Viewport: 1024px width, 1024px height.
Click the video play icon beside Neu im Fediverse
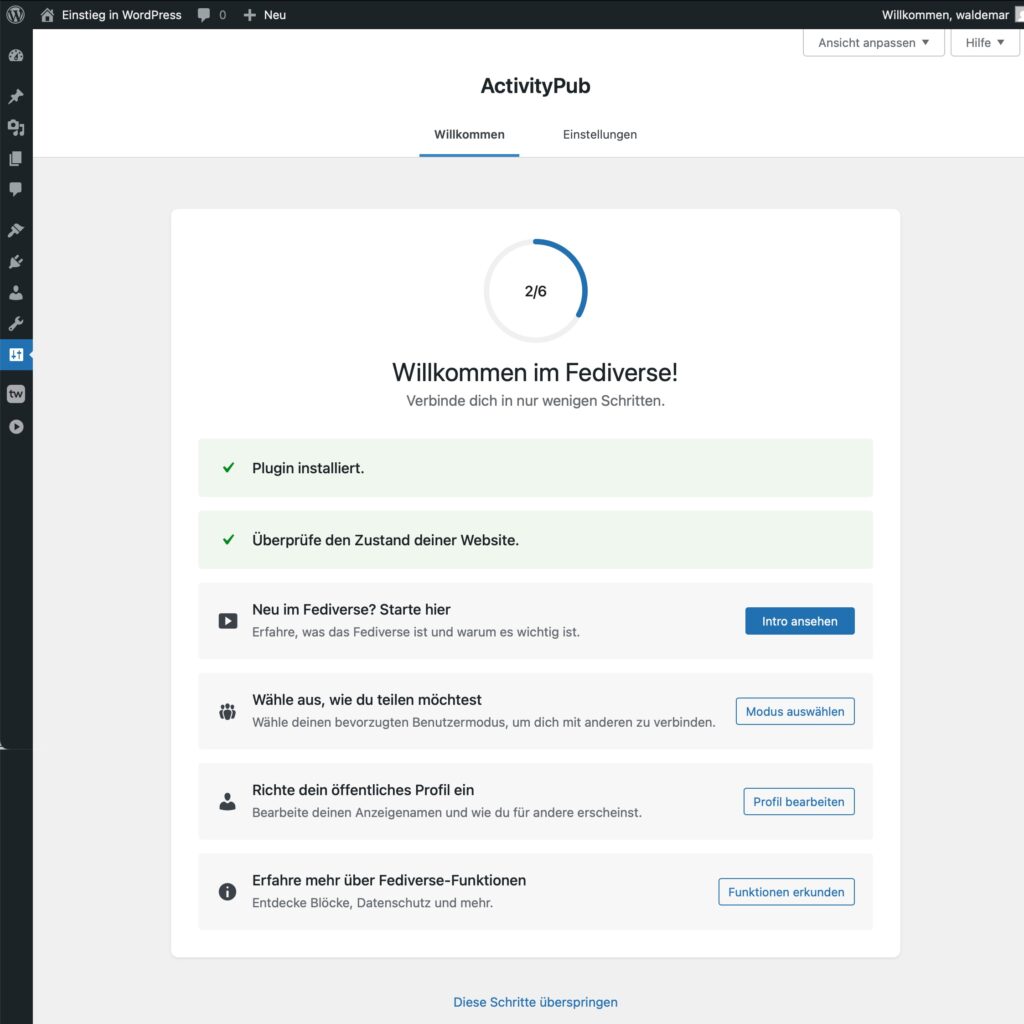tap(228, 620)
